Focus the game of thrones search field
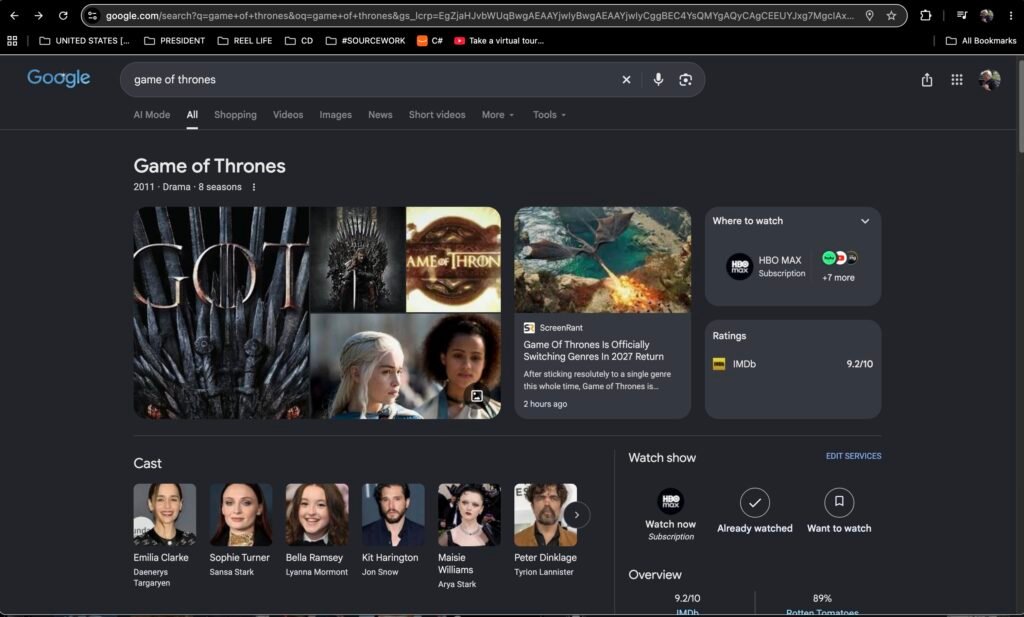Screen dimensions: 1024x617 [372, 80]
